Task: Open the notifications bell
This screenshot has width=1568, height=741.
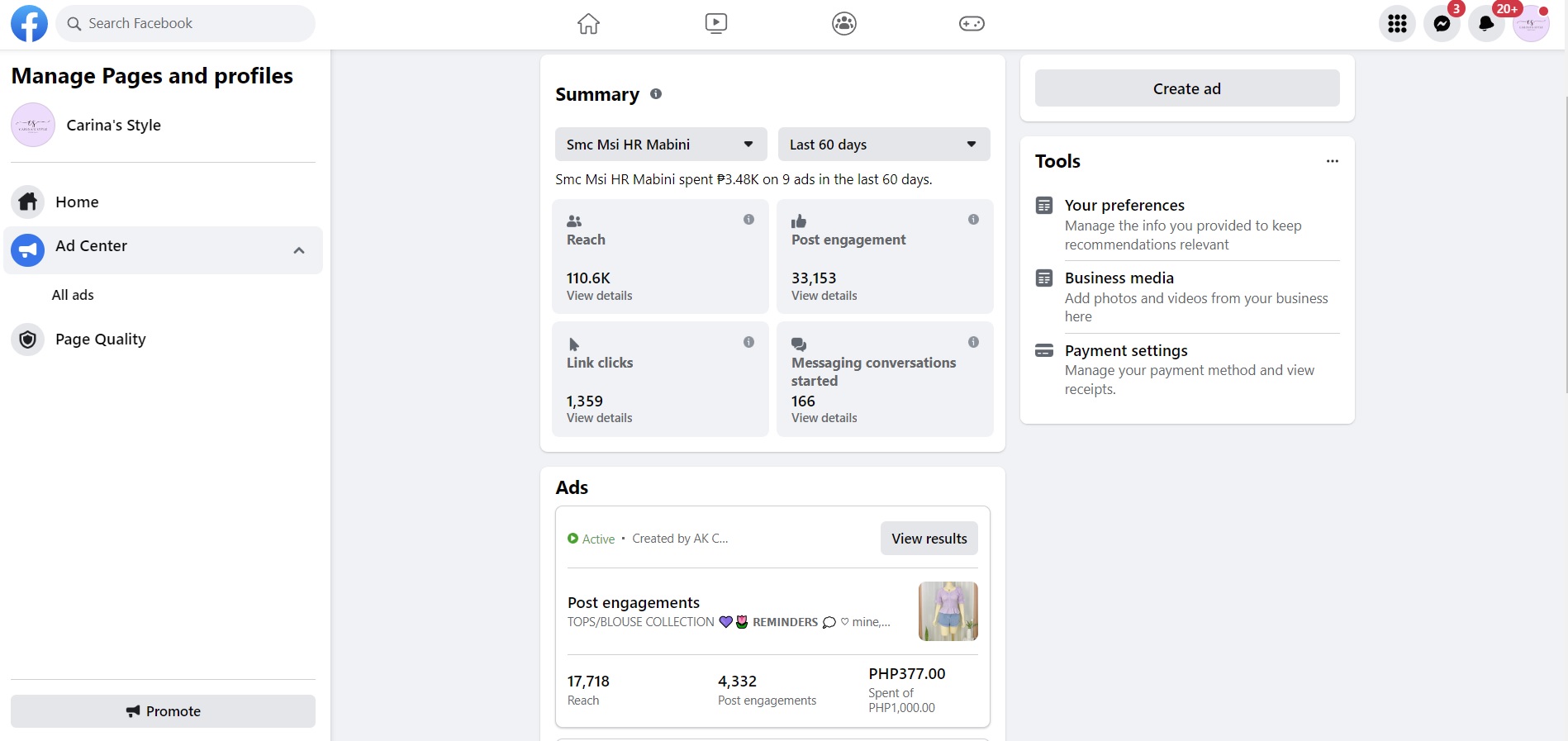Action: [1485, 24]
